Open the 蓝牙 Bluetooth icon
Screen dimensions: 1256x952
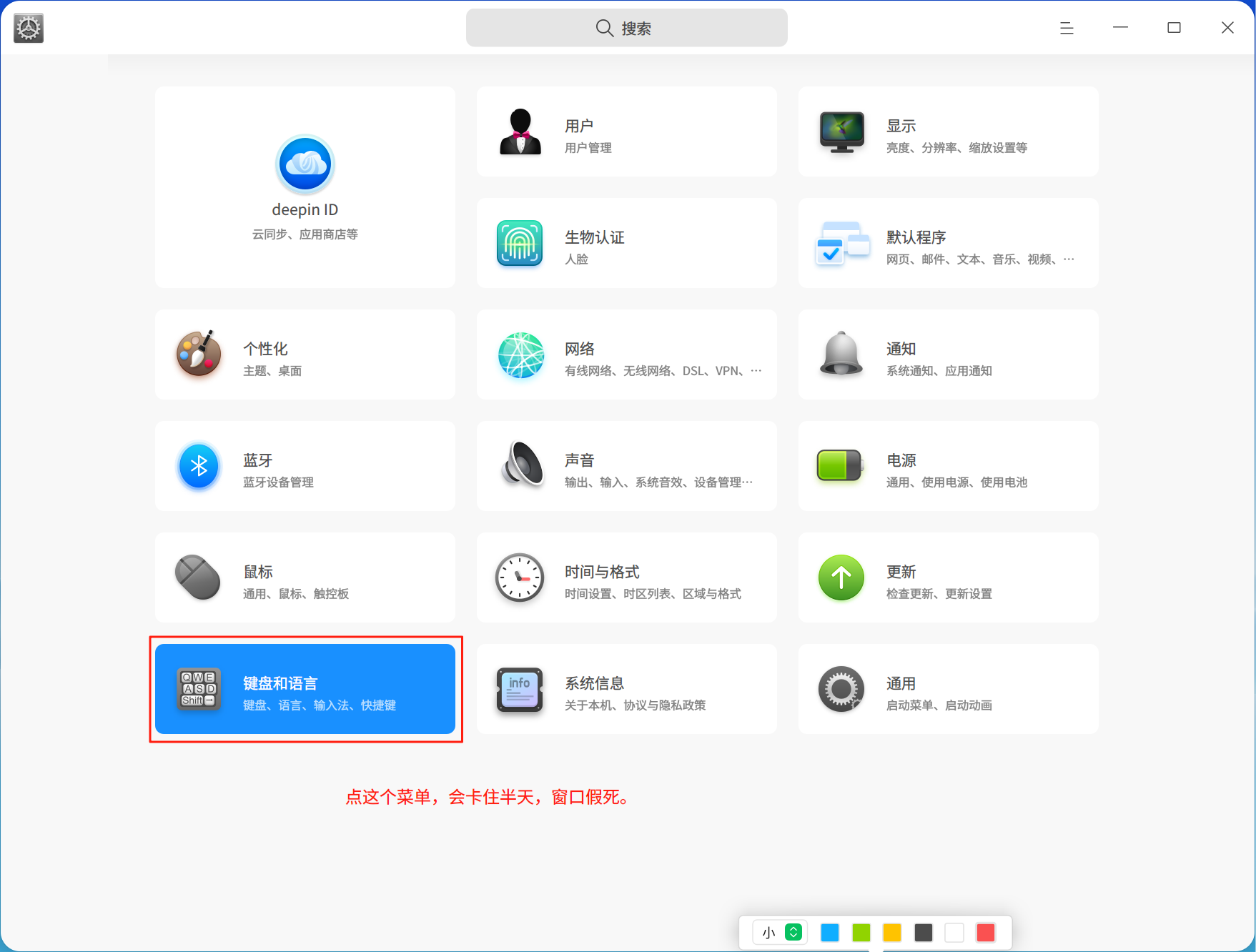(199, 466)
